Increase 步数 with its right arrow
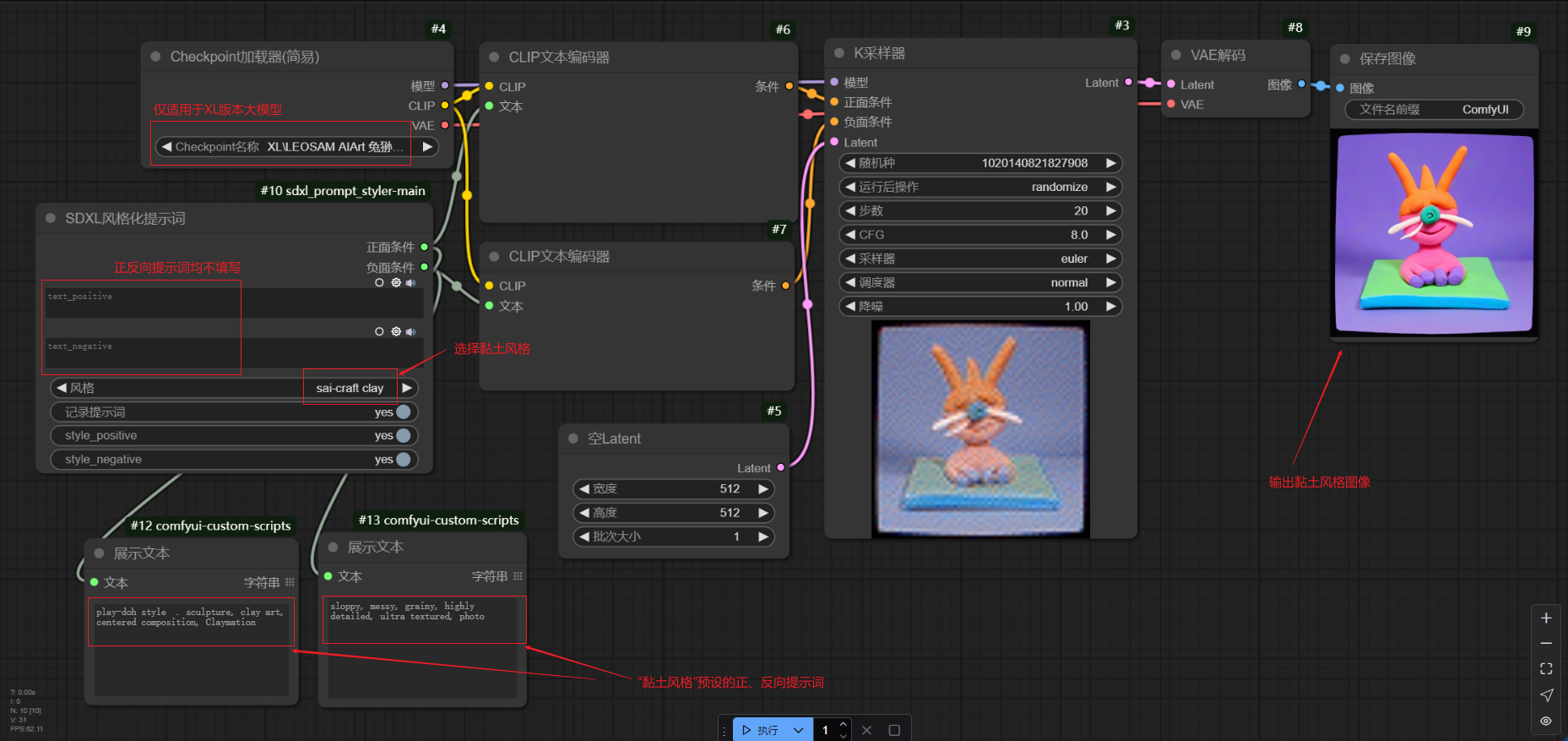The image size is (1568, 741). tap(1111, 210)
